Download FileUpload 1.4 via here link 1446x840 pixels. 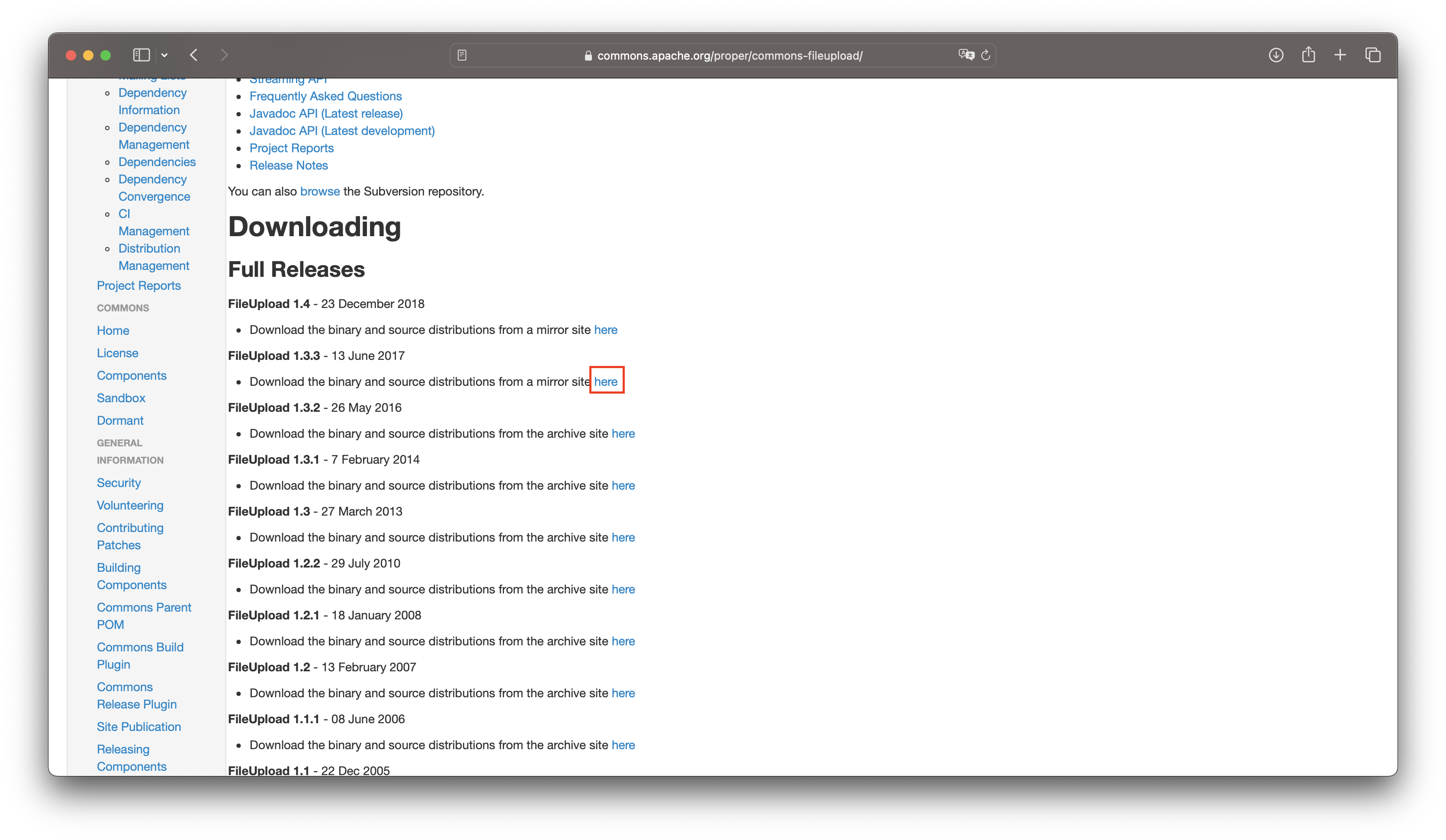click(x=605, y=330)
